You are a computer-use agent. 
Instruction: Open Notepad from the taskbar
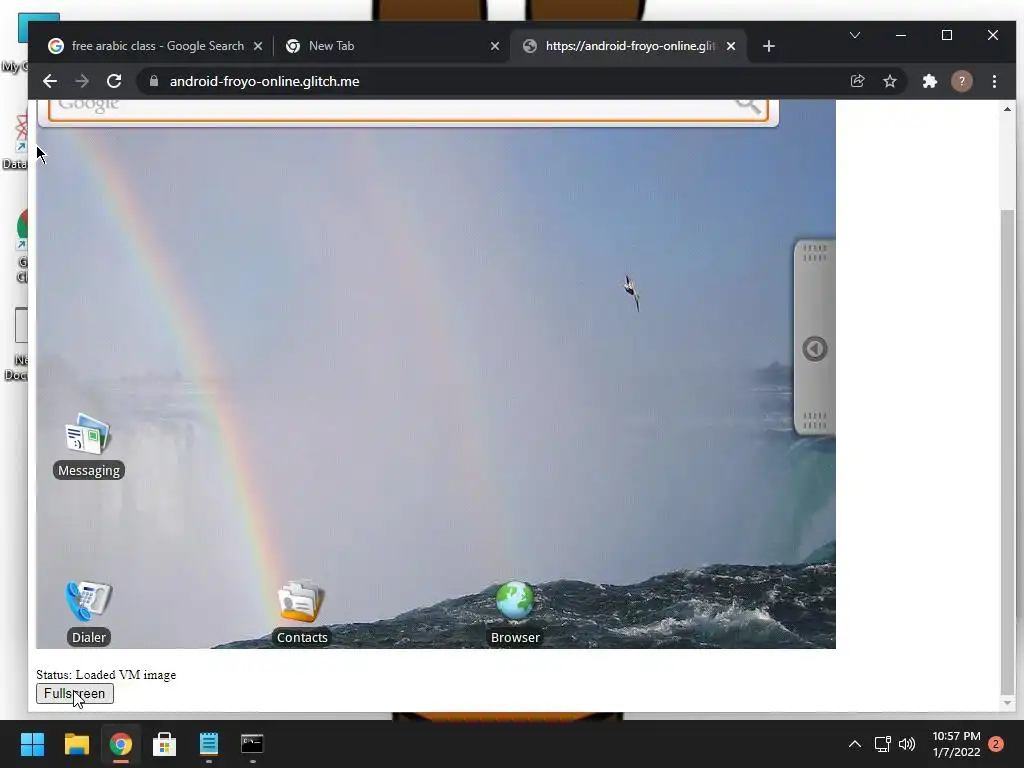pos(208,744)
